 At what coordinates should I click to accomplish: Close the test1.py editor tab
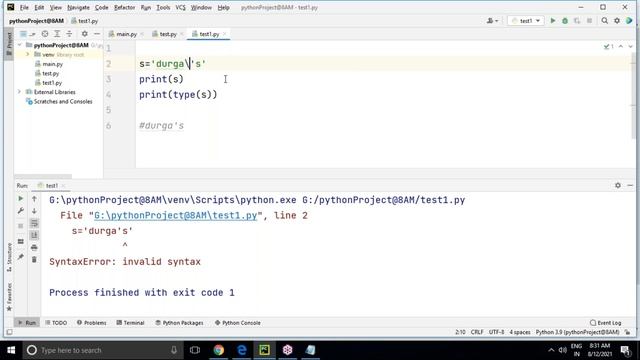coord(224,34)
